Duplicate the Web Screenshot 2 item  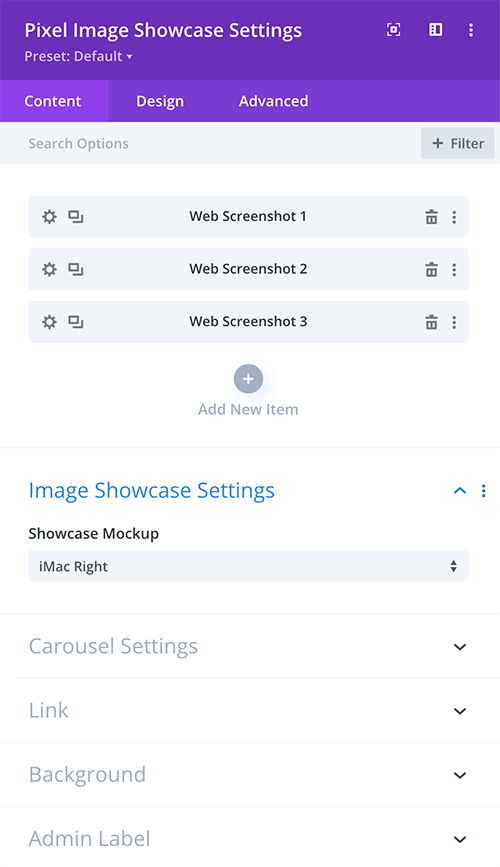(76, 269)
